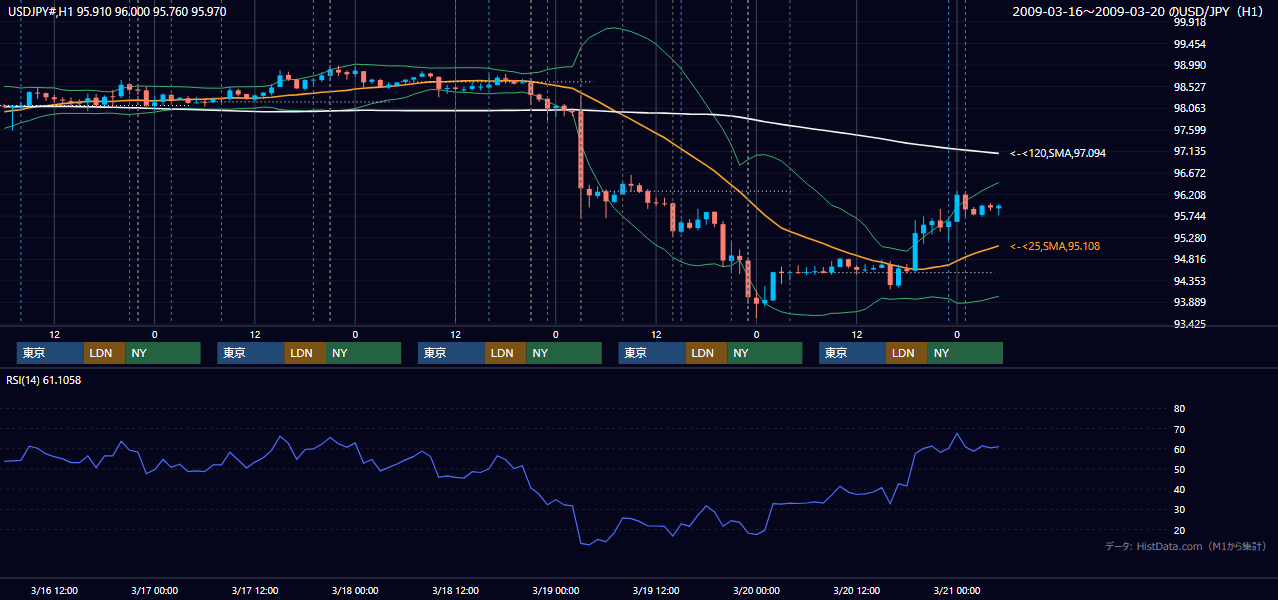Image resolution: width=1278 pixels, height=600 pixels.
Task: Click the RSI 20 level label
Action: [1179, 530]
